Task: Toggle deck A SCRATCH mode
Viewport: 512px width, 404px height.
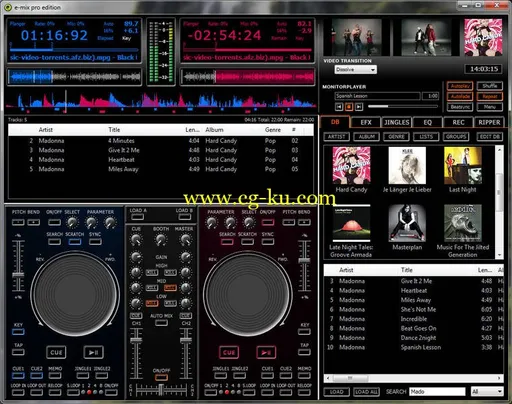Action: click(75, 242)
